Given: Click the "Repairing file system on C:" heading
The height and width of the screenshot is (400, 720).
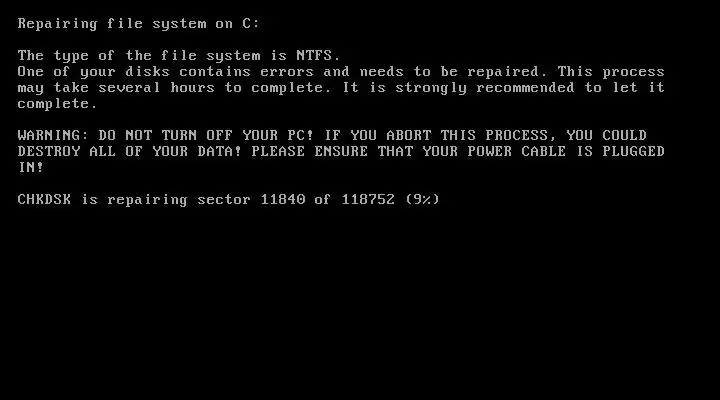Looking at the screenshot, I should 139,24.
